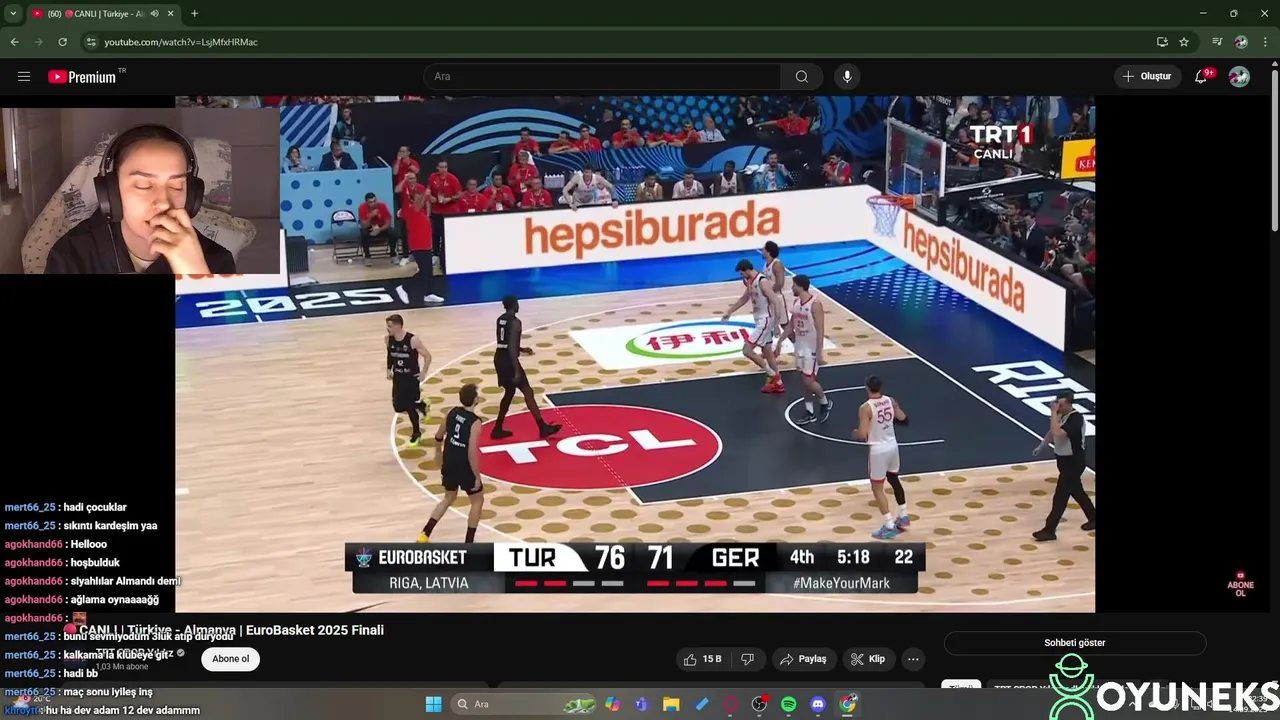The height and width of the screenshot is (720, 1280).
Task: Close the YouTube browser tab
Action: tap(171, 13)
